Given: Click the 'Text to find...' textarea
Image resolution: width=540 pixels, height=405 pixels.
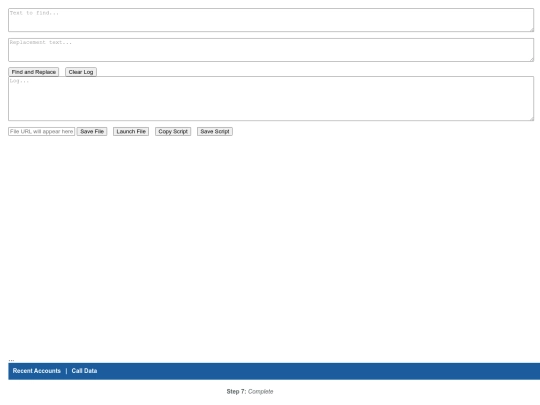Looking at the screenshot, I should point(271,20).
